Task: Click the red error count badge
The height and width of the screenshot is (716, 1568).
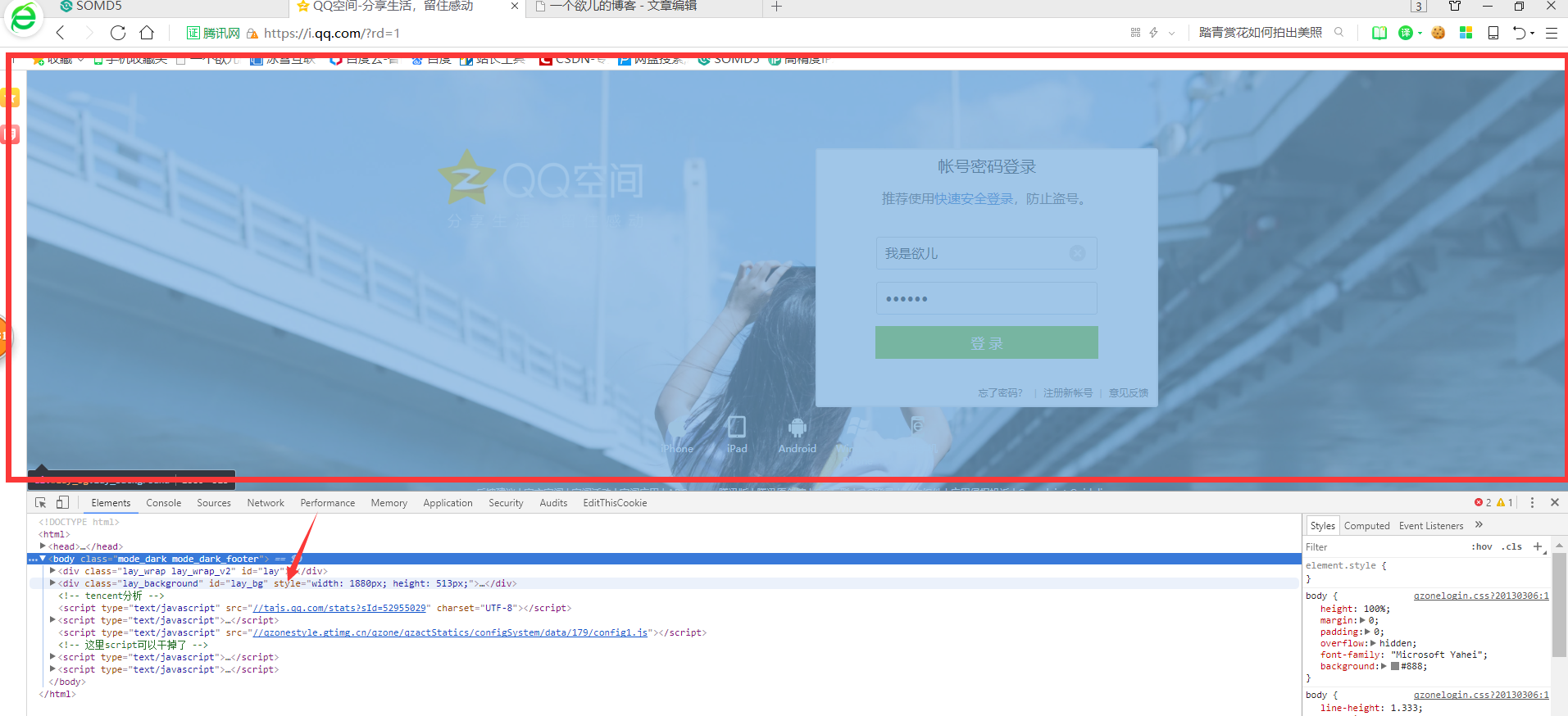Action: 1483,503
